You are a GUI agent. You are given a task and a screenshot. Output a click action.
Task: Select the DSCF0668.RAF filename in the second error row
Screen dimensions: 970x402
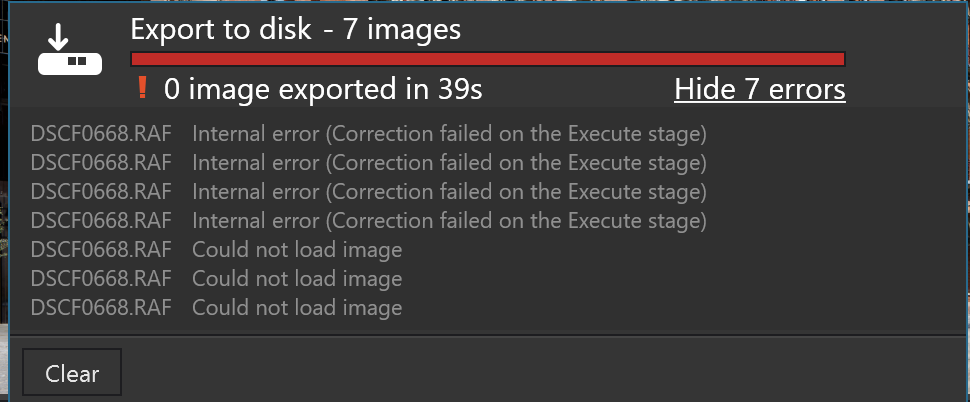click(102, 162)
